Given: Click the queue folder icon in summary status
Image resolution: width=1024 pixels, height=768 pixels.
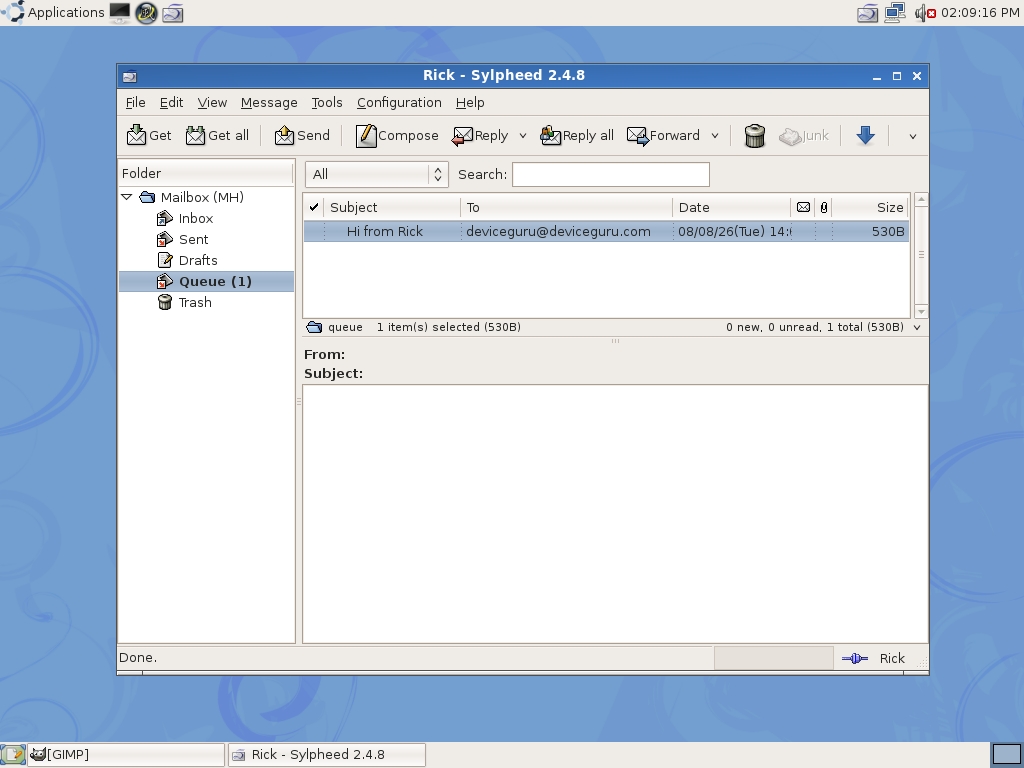Looking at the screenshot, I should 314,327.
